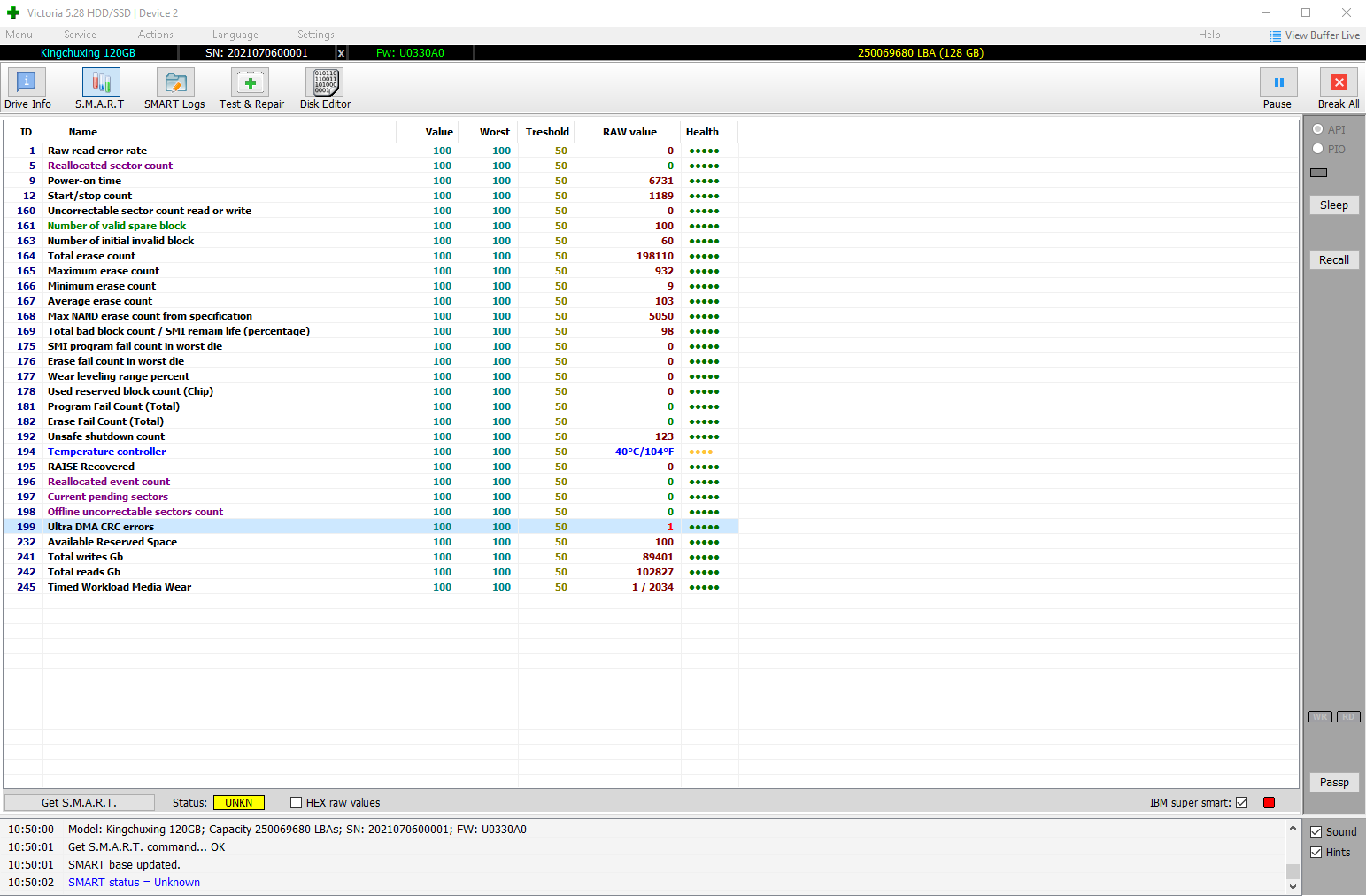The image size is (1366, 896).
Task: Select the Unsafe shutdown count row
Action: [371, 436]
